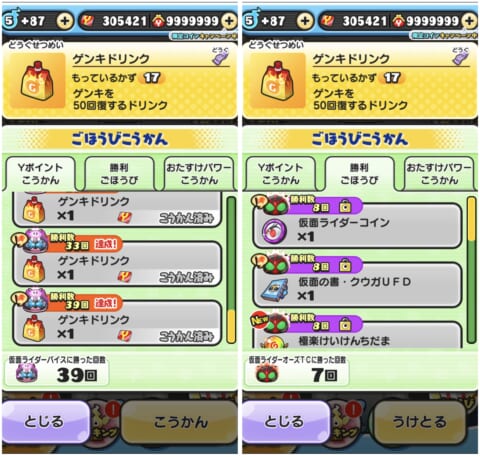Viewport: 480px width, 457px height.
Task: Tap the Kamen Rider Vice icon beside 39回
Action: (x=26, y=373)
